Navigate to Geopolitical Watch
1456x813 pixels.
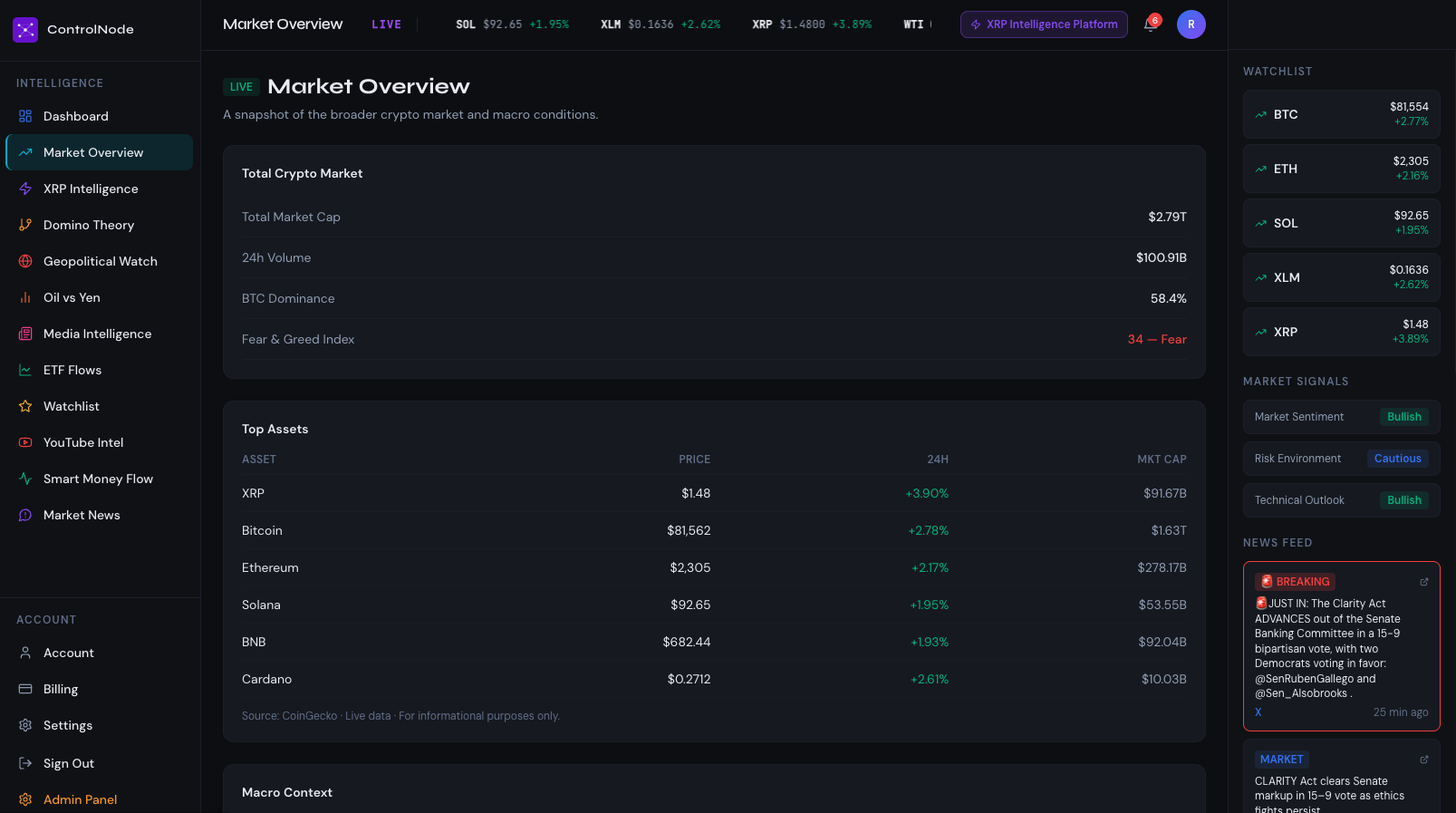[100, 261]
